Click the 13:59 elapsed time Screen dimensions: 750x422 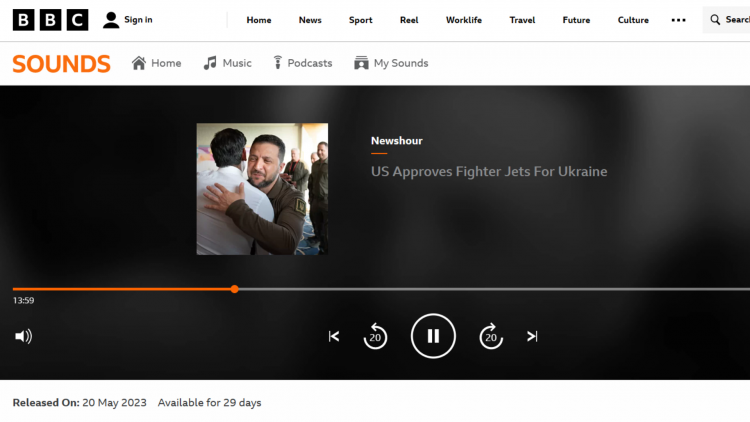[x=23, y=300]
